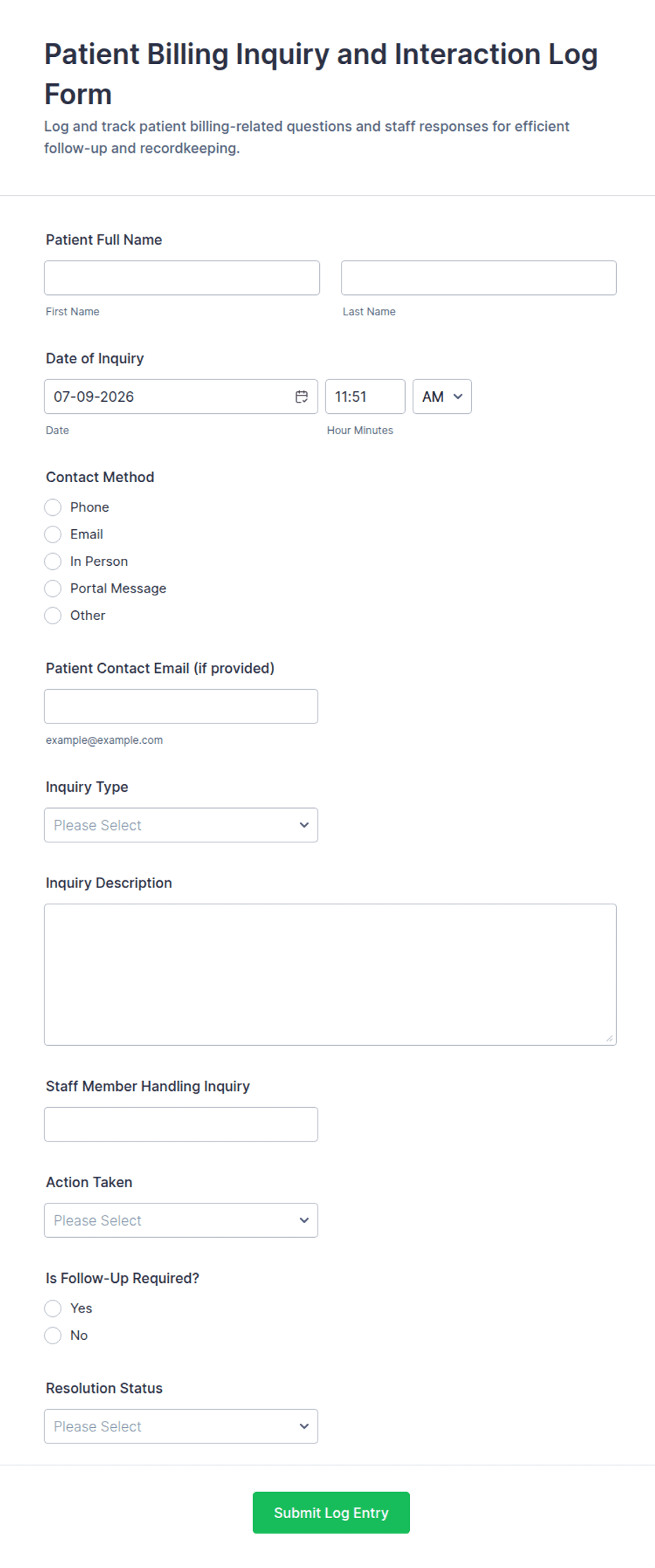Open the AM/PM dropdown
Image resolution: width=655 pixels, height=1568 pixels.
(442, 397)
